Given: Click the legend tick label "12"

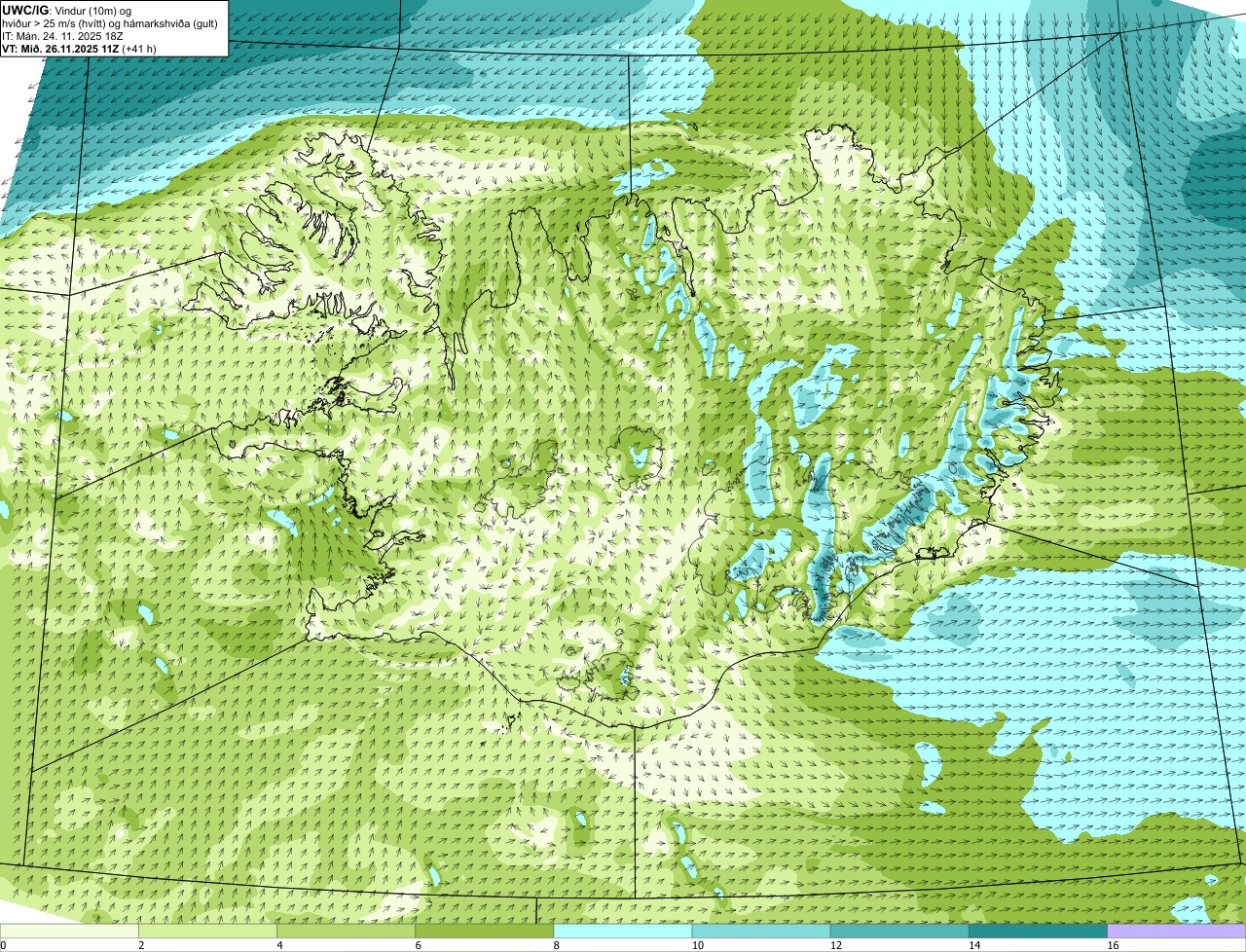Looking at the screenshot, I should [835, 945].
